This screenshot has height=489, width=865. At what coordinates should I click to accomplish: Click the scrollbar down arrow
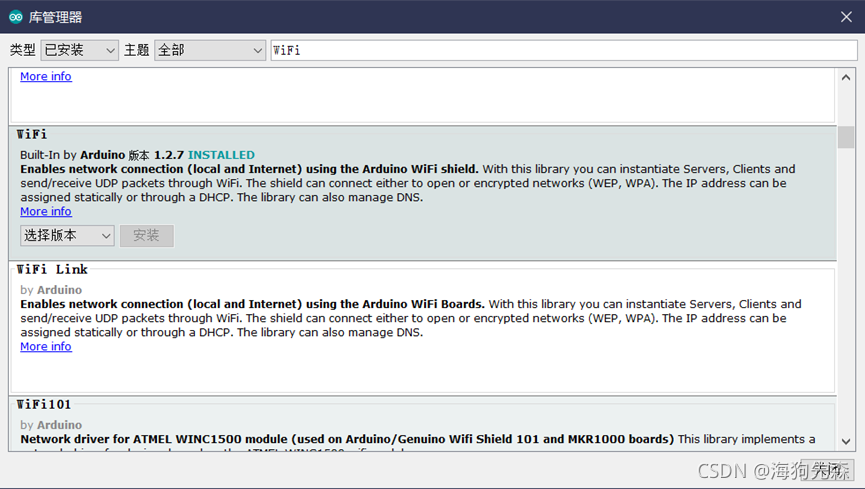click(846, 442)
